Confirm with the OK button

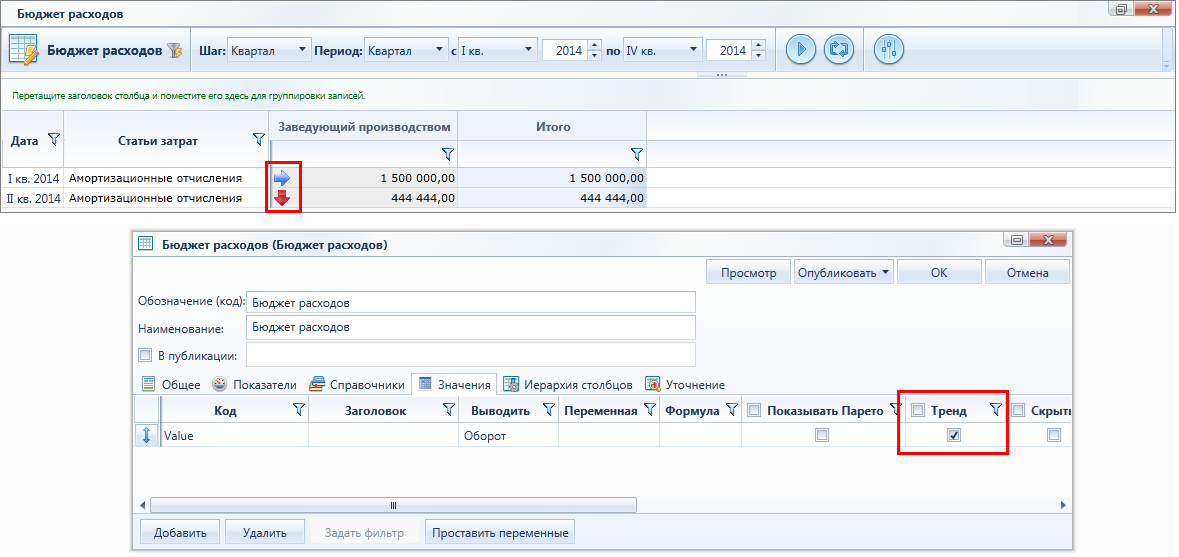point(939,272)
